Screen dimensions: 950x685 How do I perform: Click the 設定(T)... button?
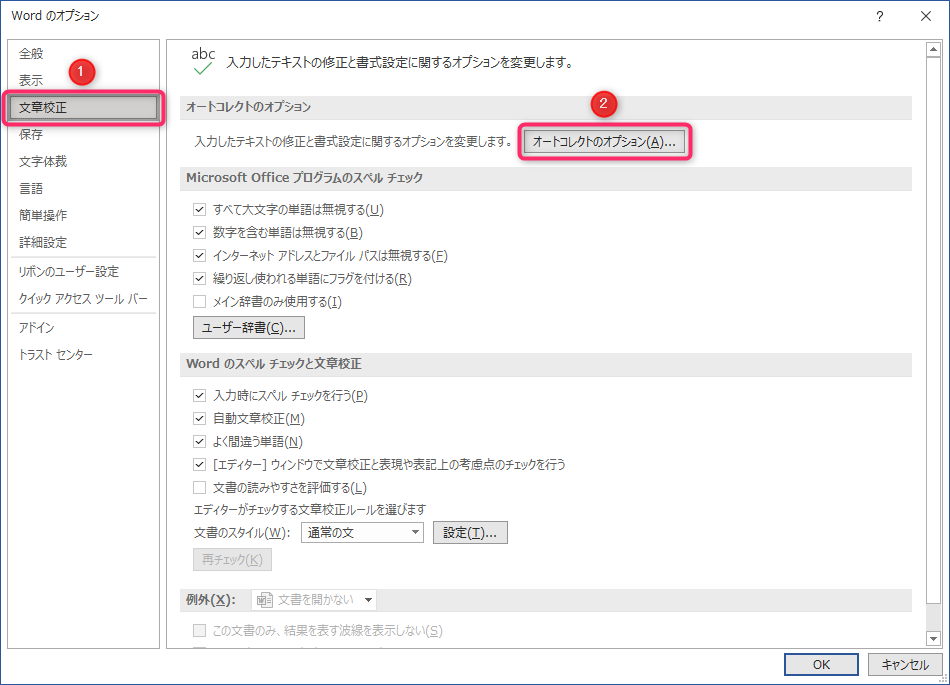tap(470, 533)
